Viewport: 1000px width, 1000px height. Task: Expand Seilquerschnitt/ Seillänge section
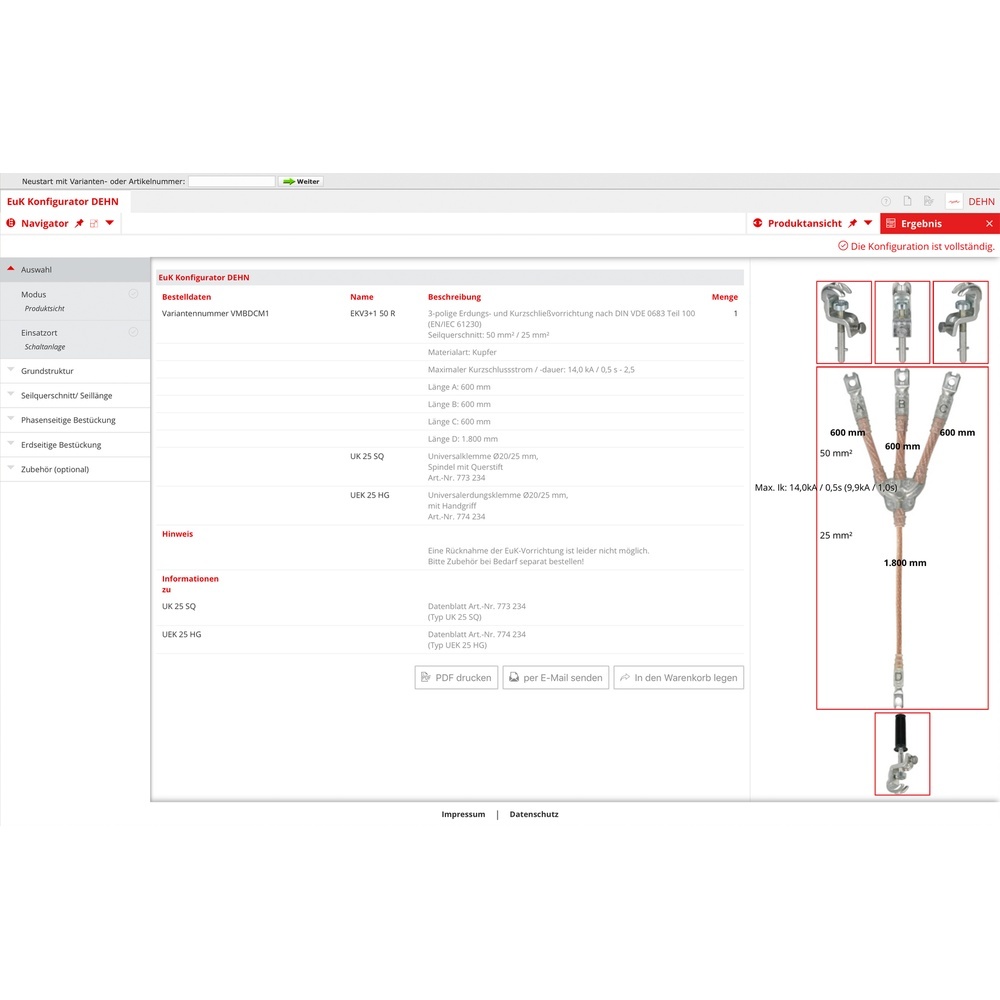(x=66, y=396)
